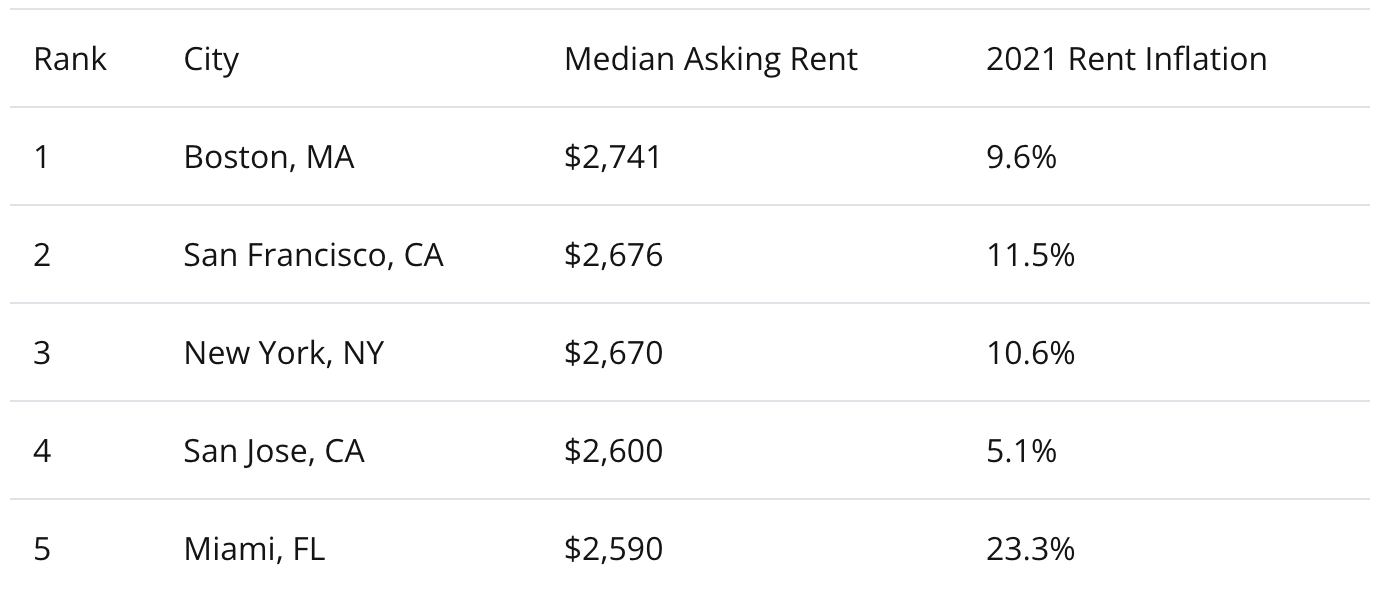Click the 10.6% inflation value
This screenshot has height=596, width=1376.
click(x=1030, y=353)
